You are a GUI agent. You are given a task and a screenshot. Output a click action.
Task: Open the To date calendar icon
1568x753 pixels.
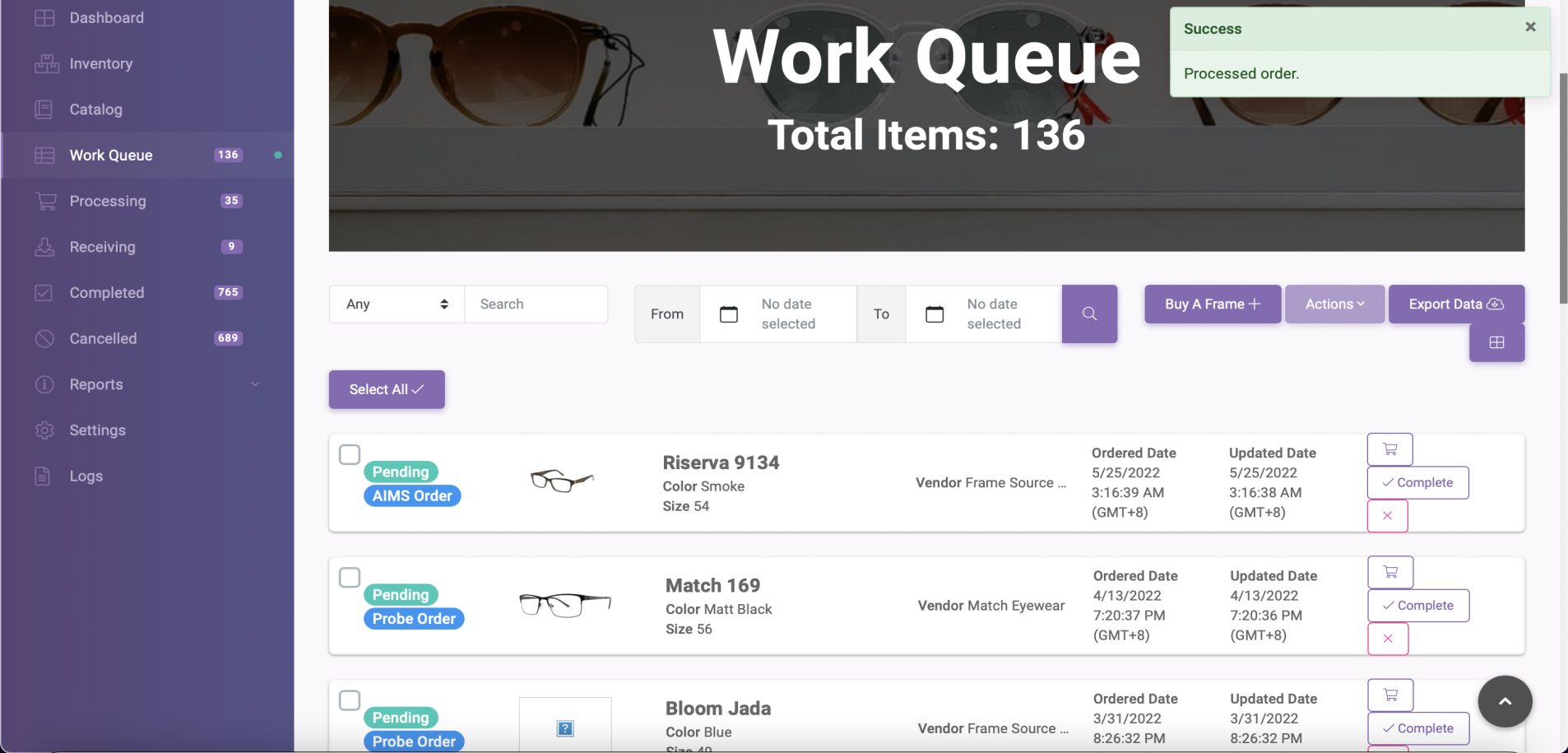935,314
